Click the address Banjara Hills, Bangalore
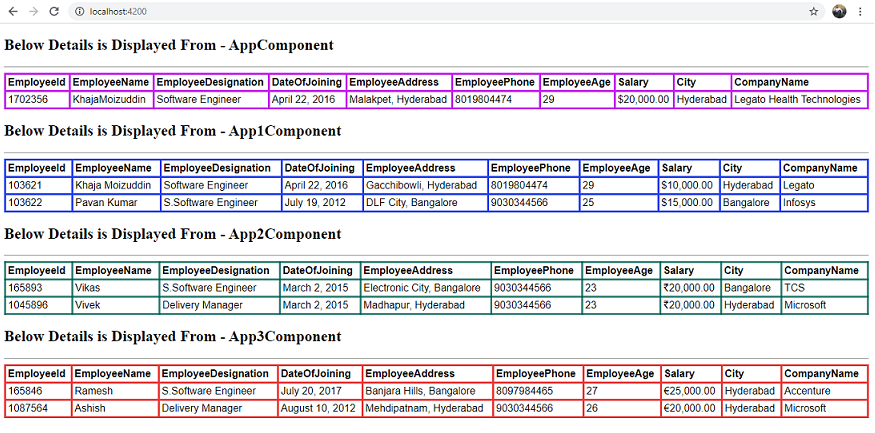The image size is (875, 433). point(420,391)
